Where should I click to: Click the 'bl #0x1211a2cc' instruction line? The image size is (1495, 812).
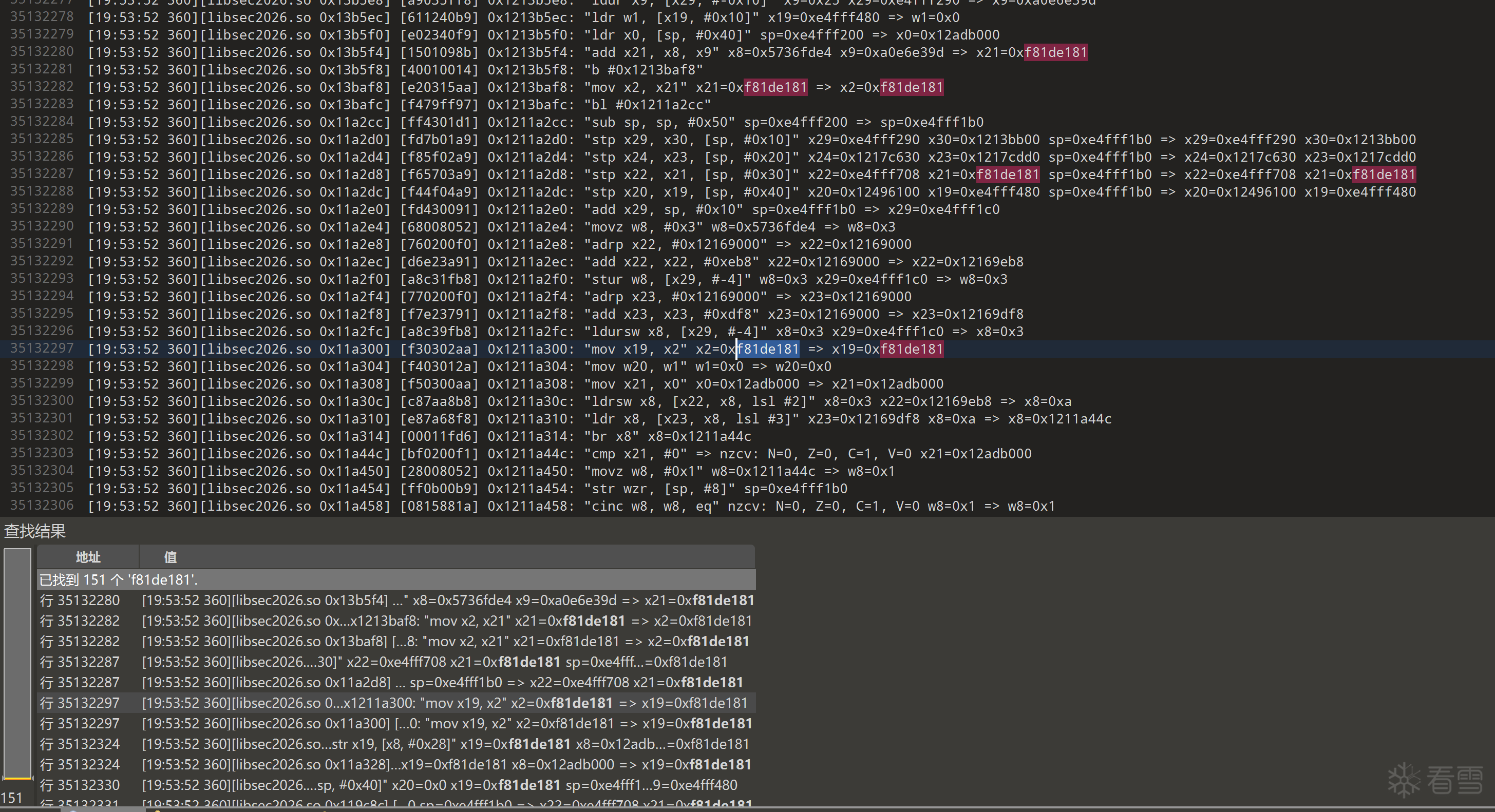click(647, 104)
